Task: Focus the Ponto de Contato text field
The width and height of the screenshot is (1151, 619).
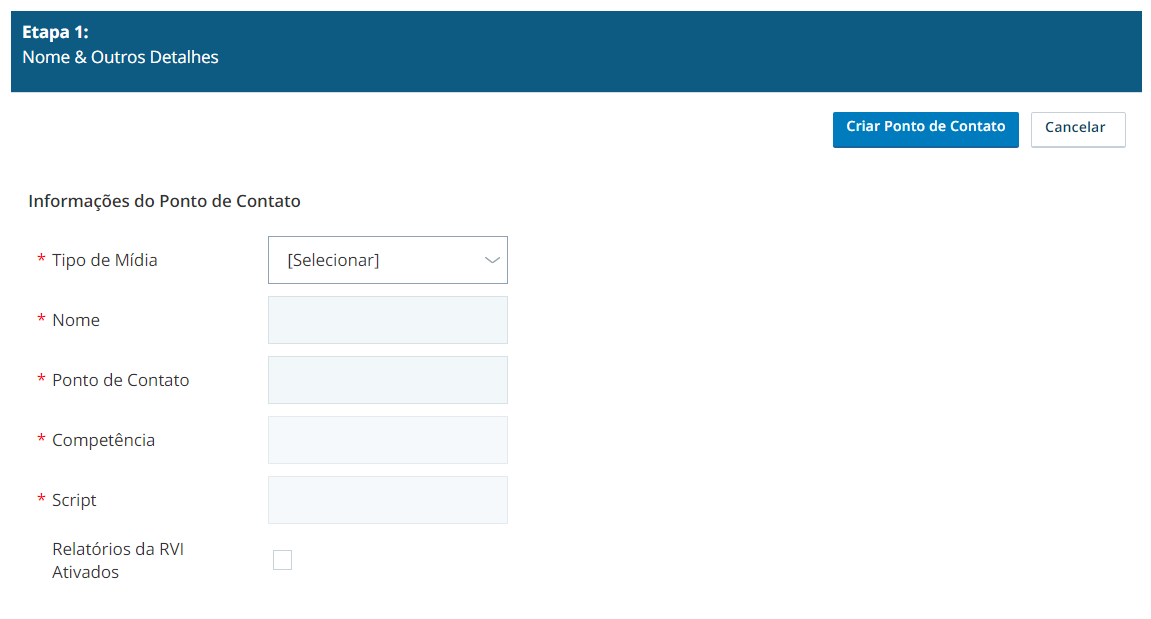Action: click(x=388, y=380)
